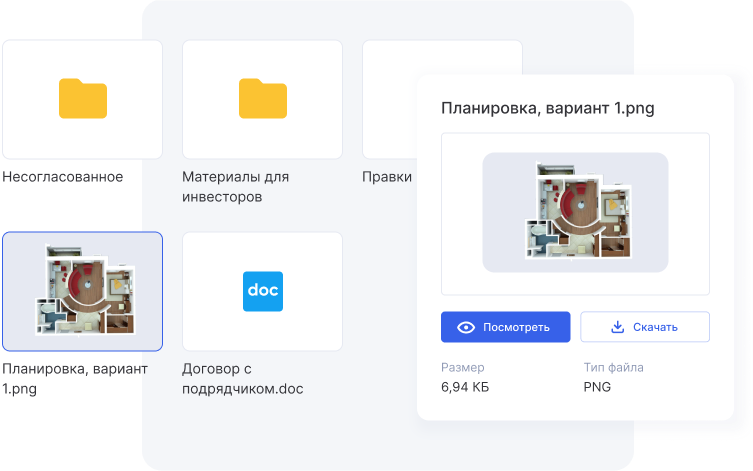Click the eye icon in Посмотреть button

point(465,327)
